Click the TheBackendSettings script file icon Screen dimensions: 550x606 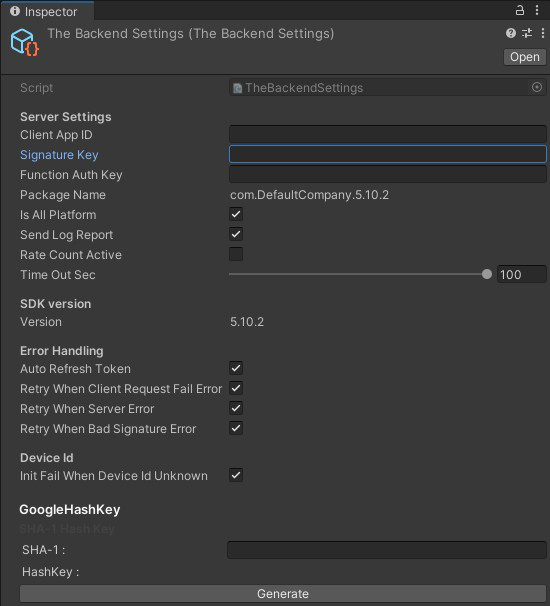tap(237, 88)
